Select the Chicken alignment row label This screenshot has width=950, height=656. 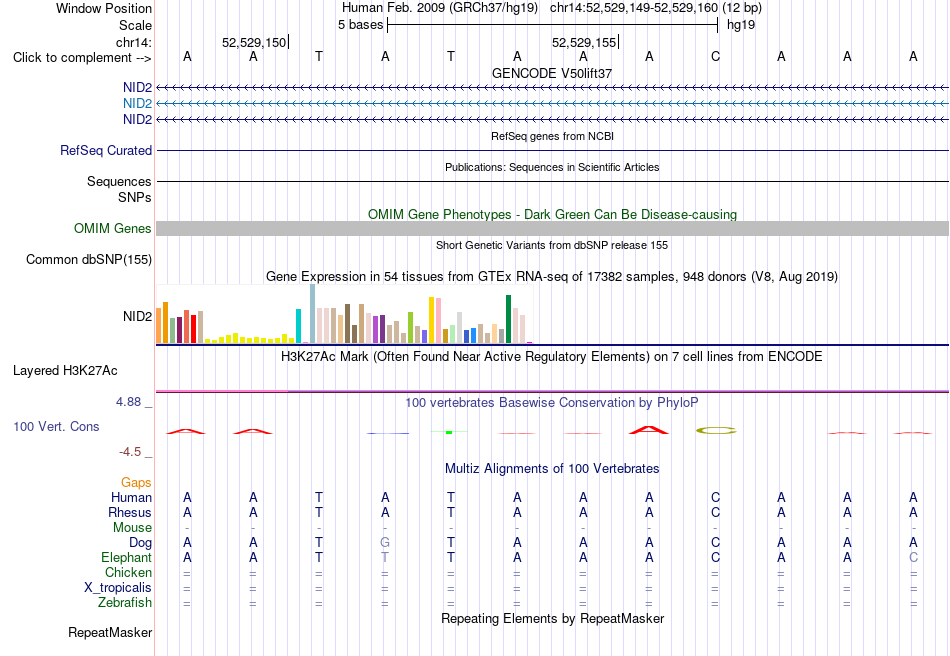(128, 572)
